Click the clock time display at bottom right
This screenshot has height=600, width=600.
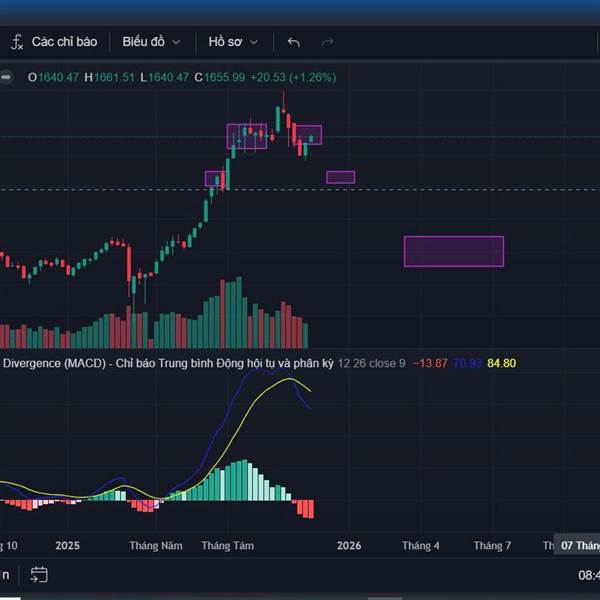pos(588,575)
